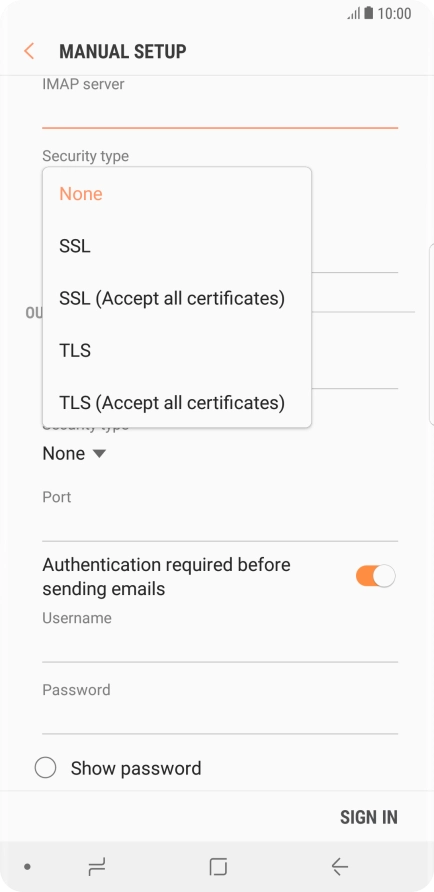Tap the battery icon in status bar
Screen dimensions: 434x892
click(x=369, y=13)
